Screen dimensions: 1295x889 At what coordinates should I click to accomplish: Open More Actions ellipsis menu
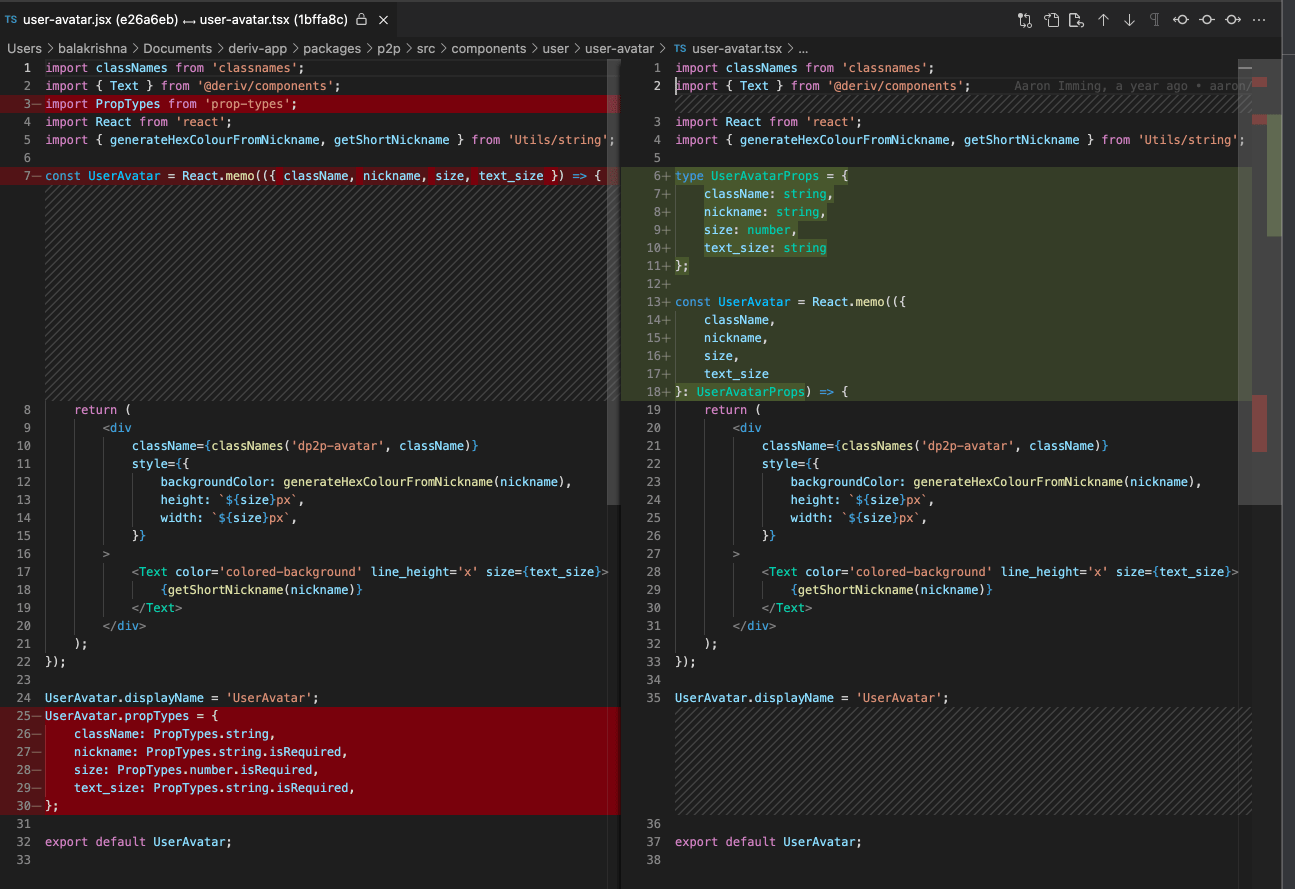pos(1259,20)
